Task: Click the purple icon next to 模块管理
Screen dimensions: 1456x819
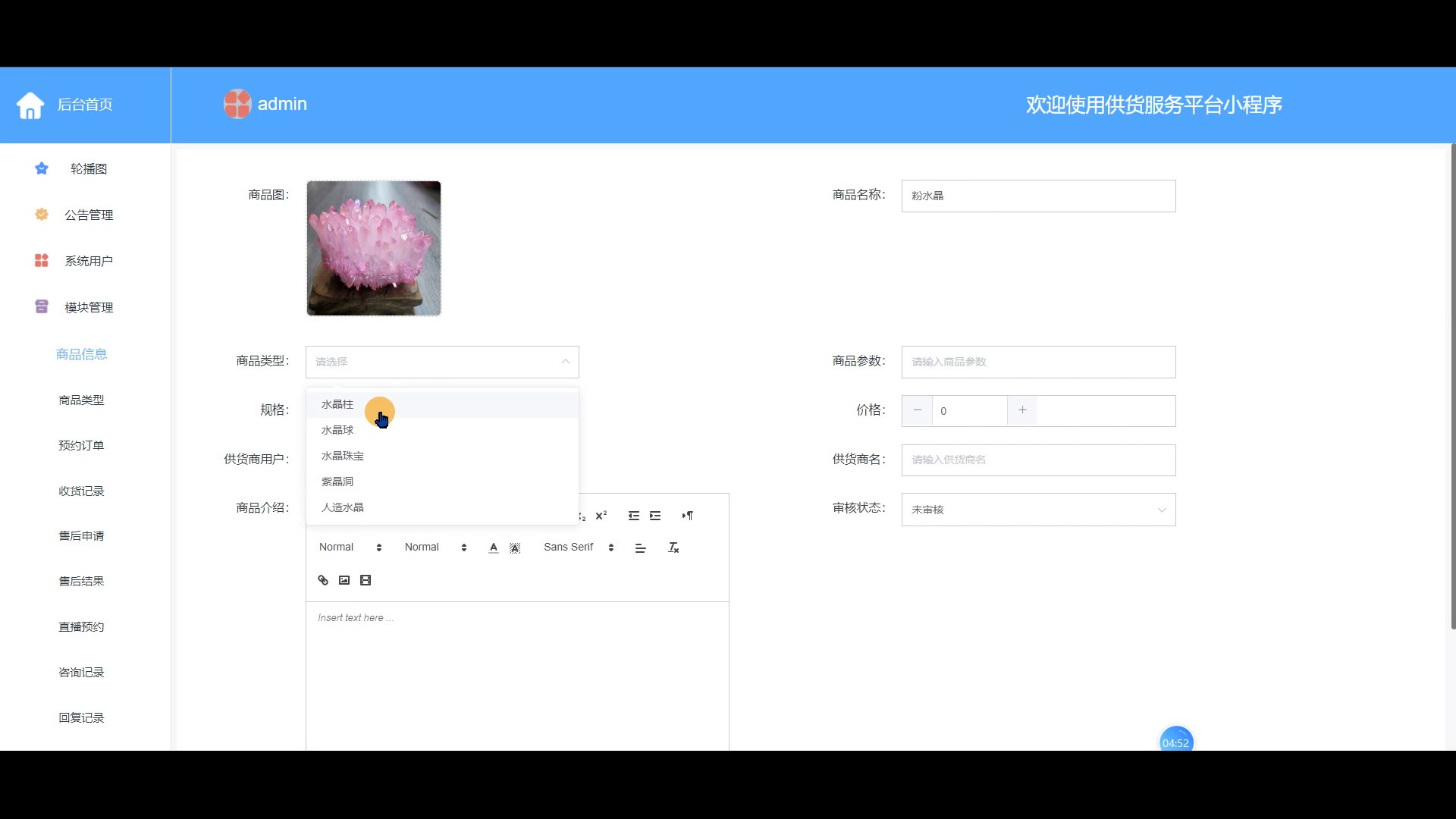Action: 42,306
